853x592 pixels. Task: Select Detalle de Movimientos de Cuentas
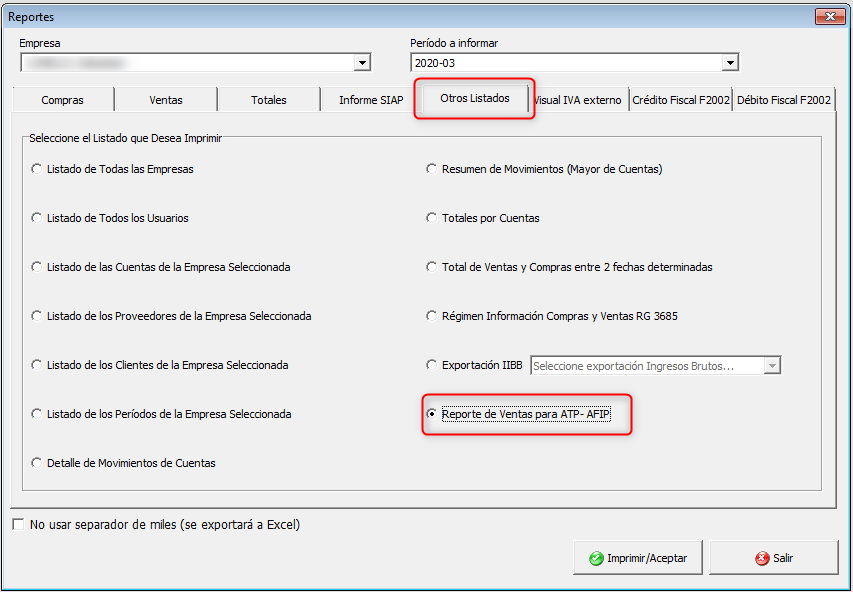pos(38,463)
